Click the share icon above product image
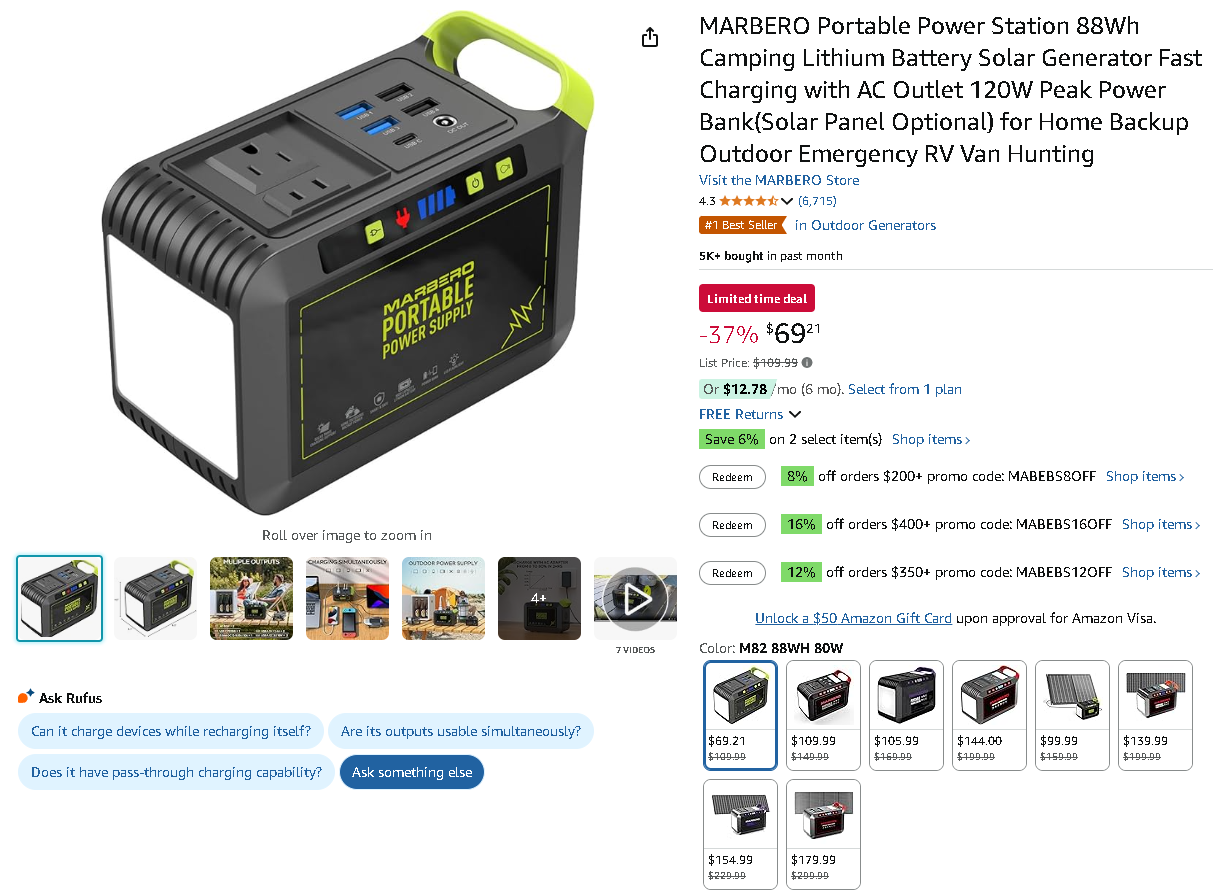 pos(650,37)
